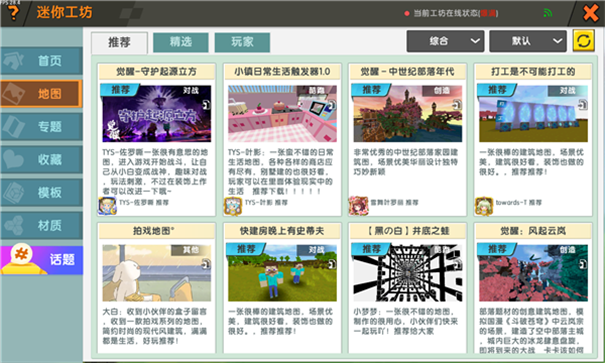The width and height of the screenshot is (605, 363).
Task: Click download icon on 快建房晚上有史蒂夫 card
Action: 332,264
